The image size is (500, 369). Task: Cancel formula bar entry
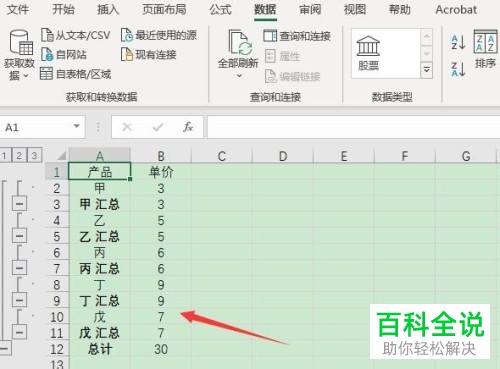pos(127,127)
